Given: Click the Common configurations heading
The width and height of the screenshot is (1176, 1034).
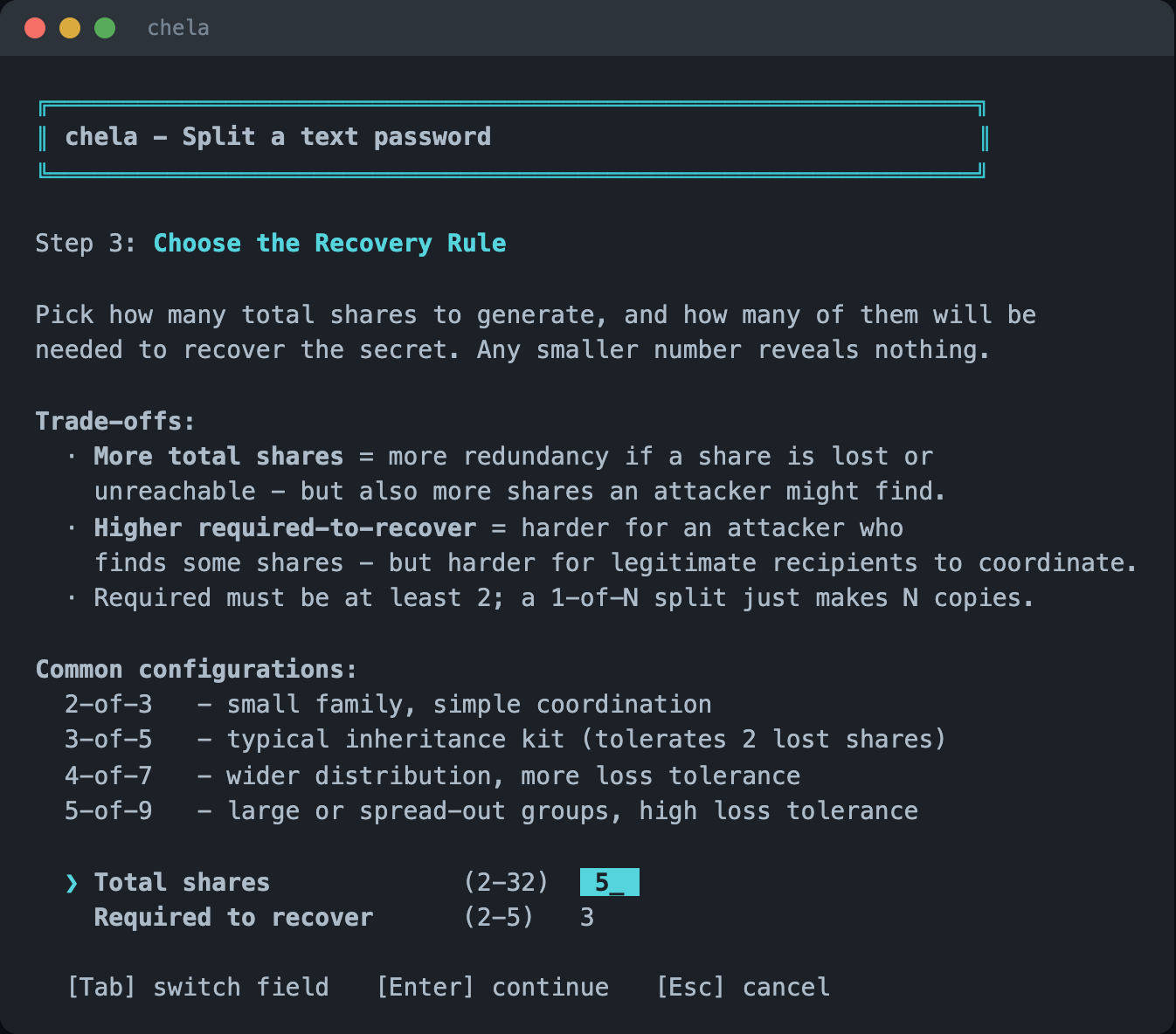Looking at the screenshot, I should coord(196,669).
